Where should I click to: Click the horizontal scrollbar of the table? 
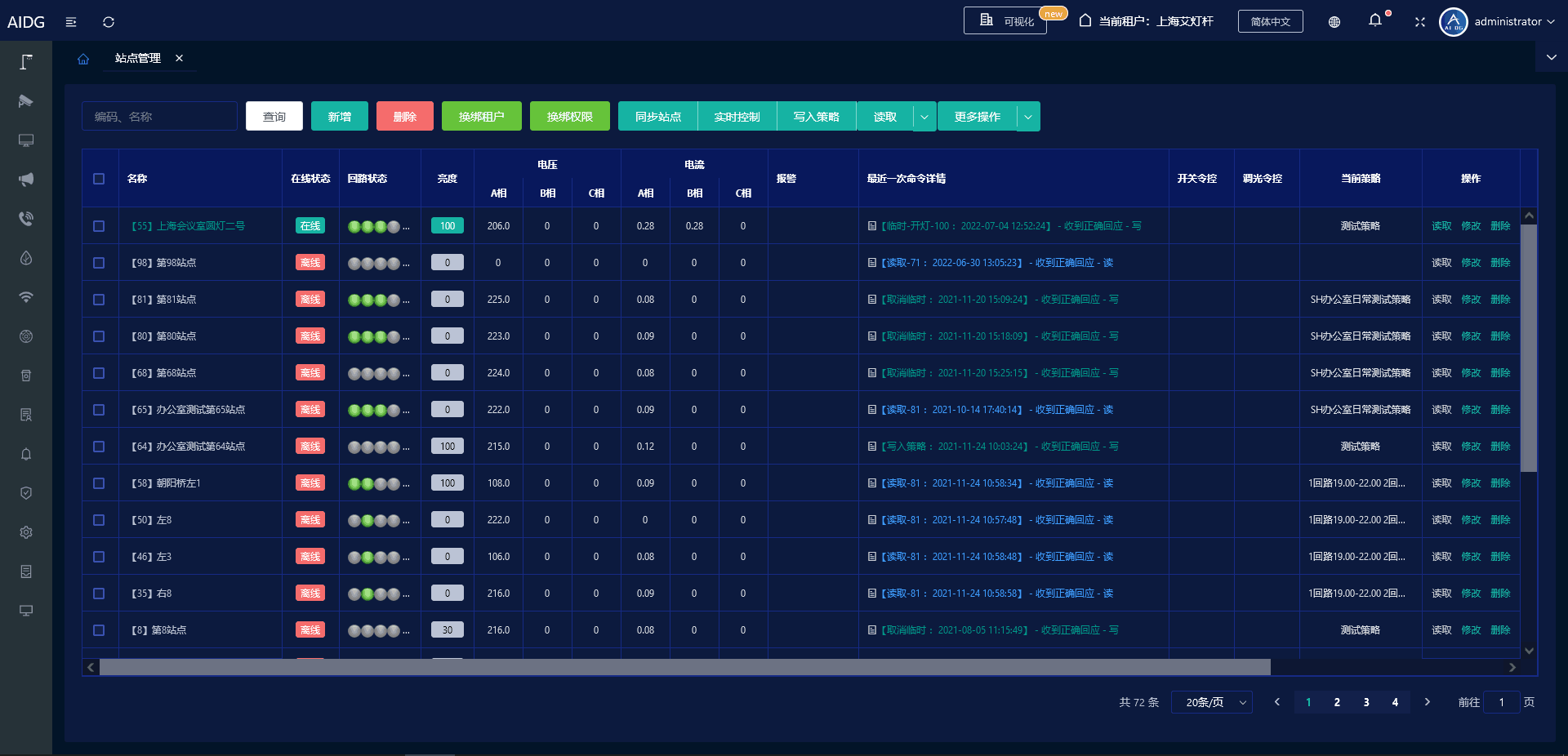pyautogui.click(x=684, y=668)
